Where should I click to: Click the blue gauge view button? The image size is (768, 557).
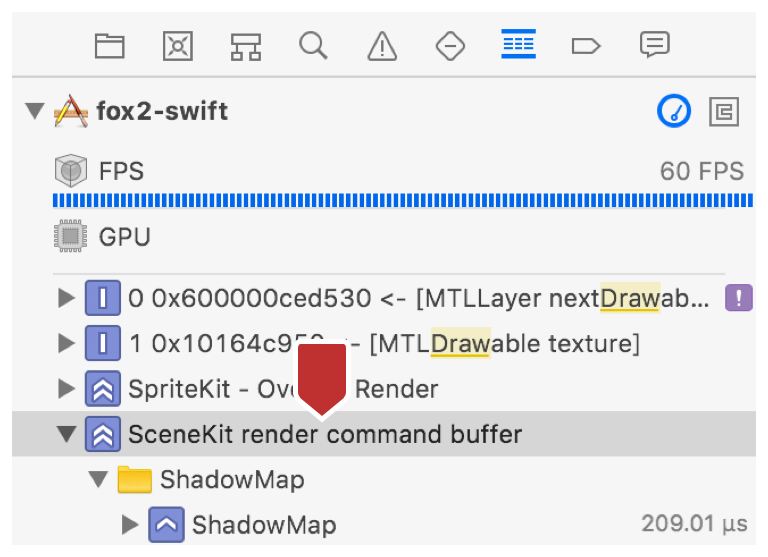tap(674, 111)
